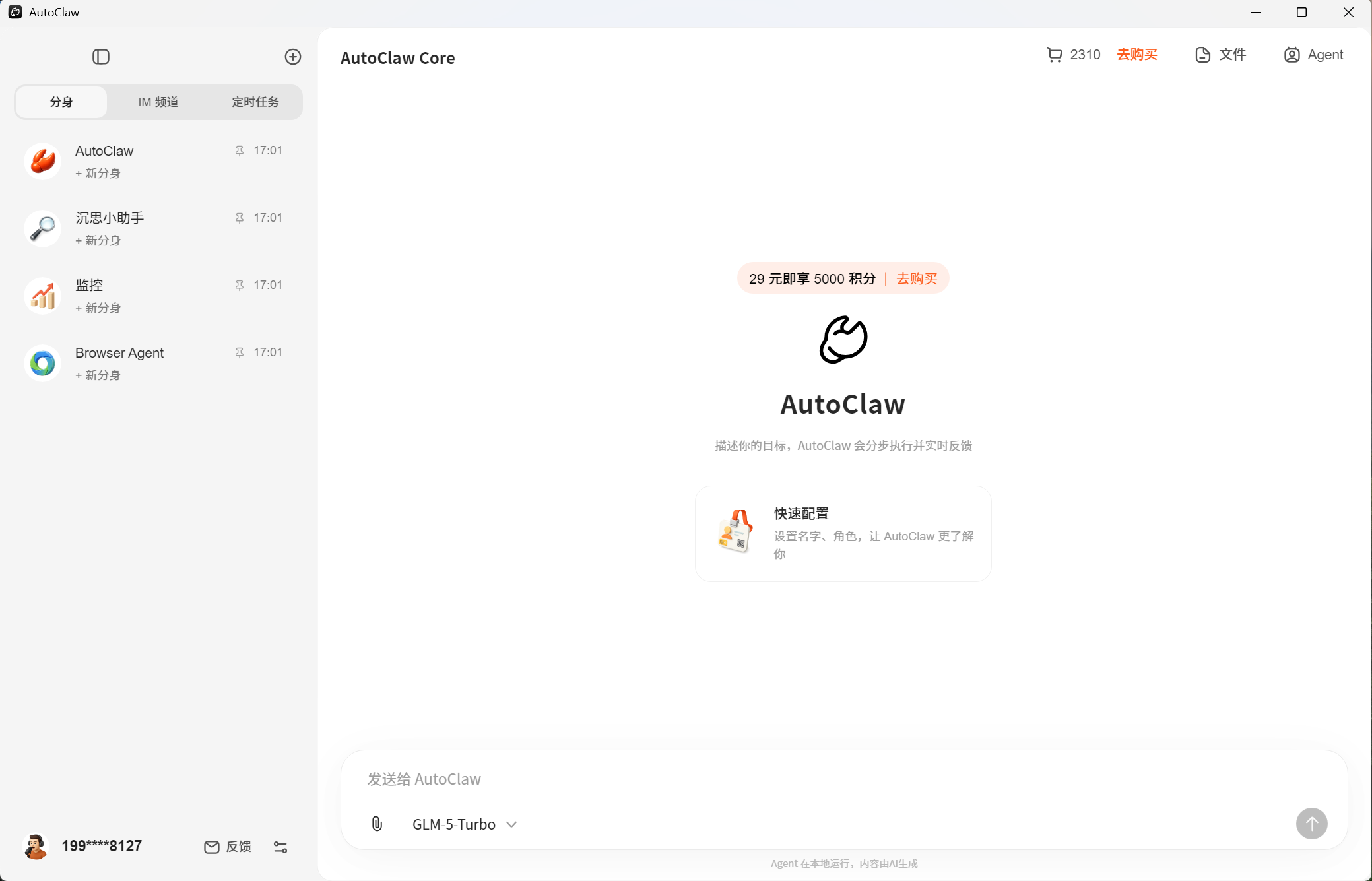
Task: Click the AutoClaw Core title
Action: pyautogui.click(x=398, y=58)
